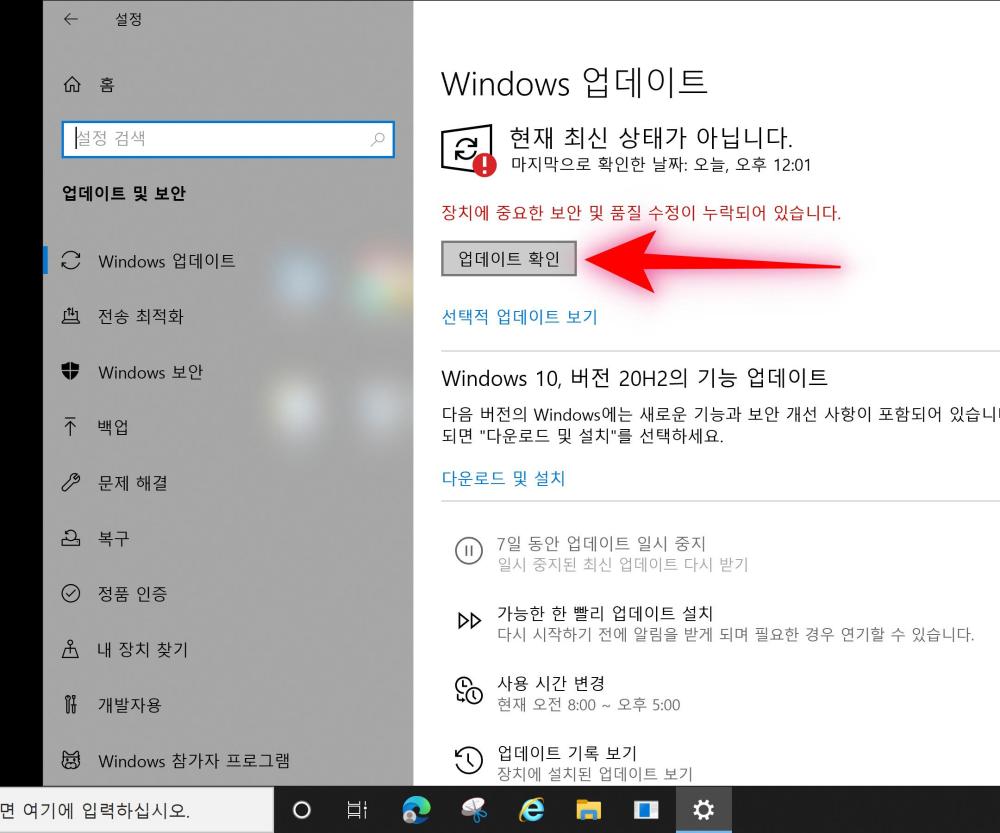This screenshot has width=1000, height=833.
Task: Click 다운로드 및 설치 link
Action: click(503, 478)
